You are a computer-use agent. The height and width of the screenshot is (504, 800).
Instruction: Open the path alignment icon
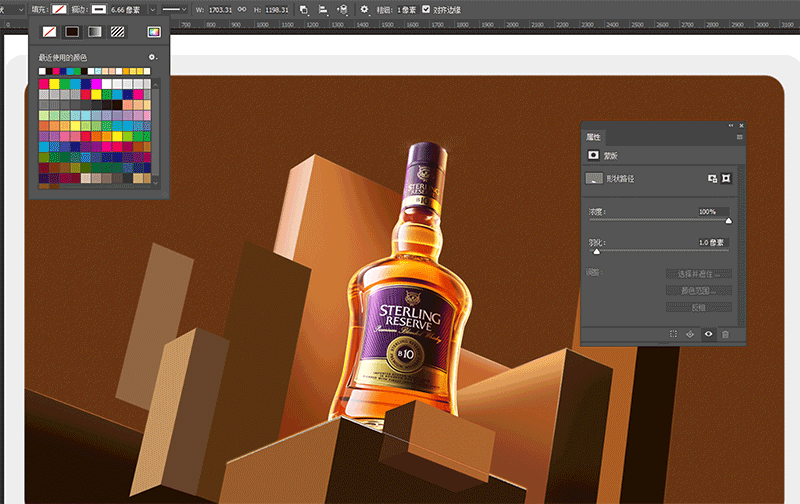click(323, 10)
